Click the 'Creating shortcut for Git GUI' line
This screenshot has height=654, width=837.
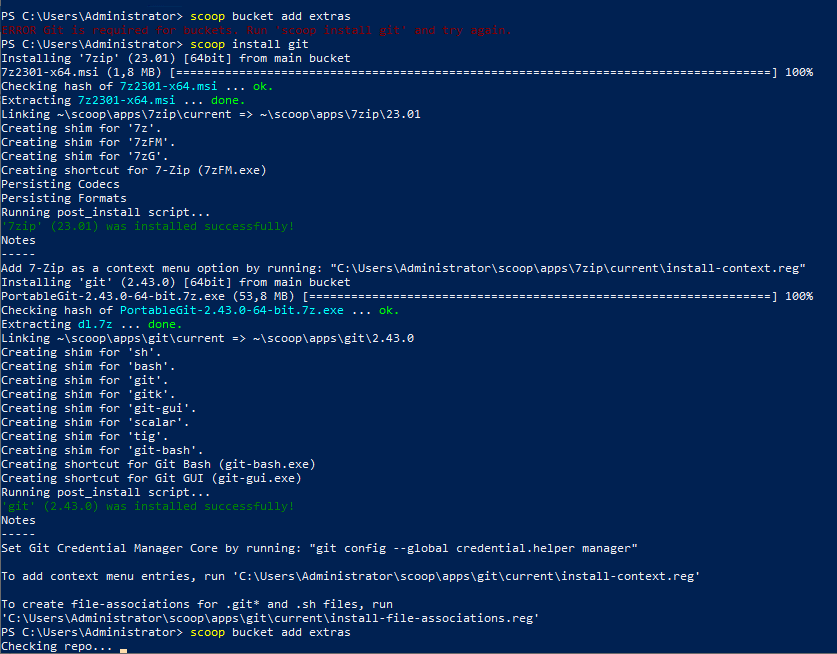[x=151, y=478]
